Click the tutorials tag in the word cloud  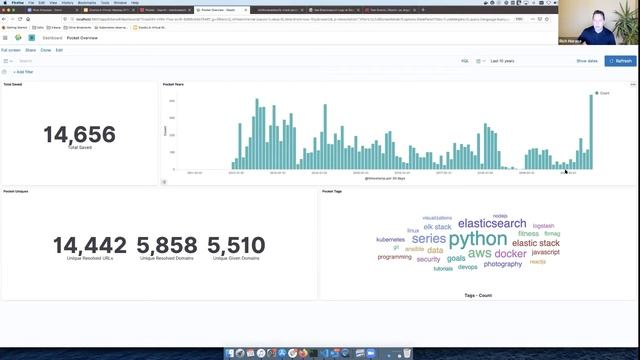(x=443, y=269)
